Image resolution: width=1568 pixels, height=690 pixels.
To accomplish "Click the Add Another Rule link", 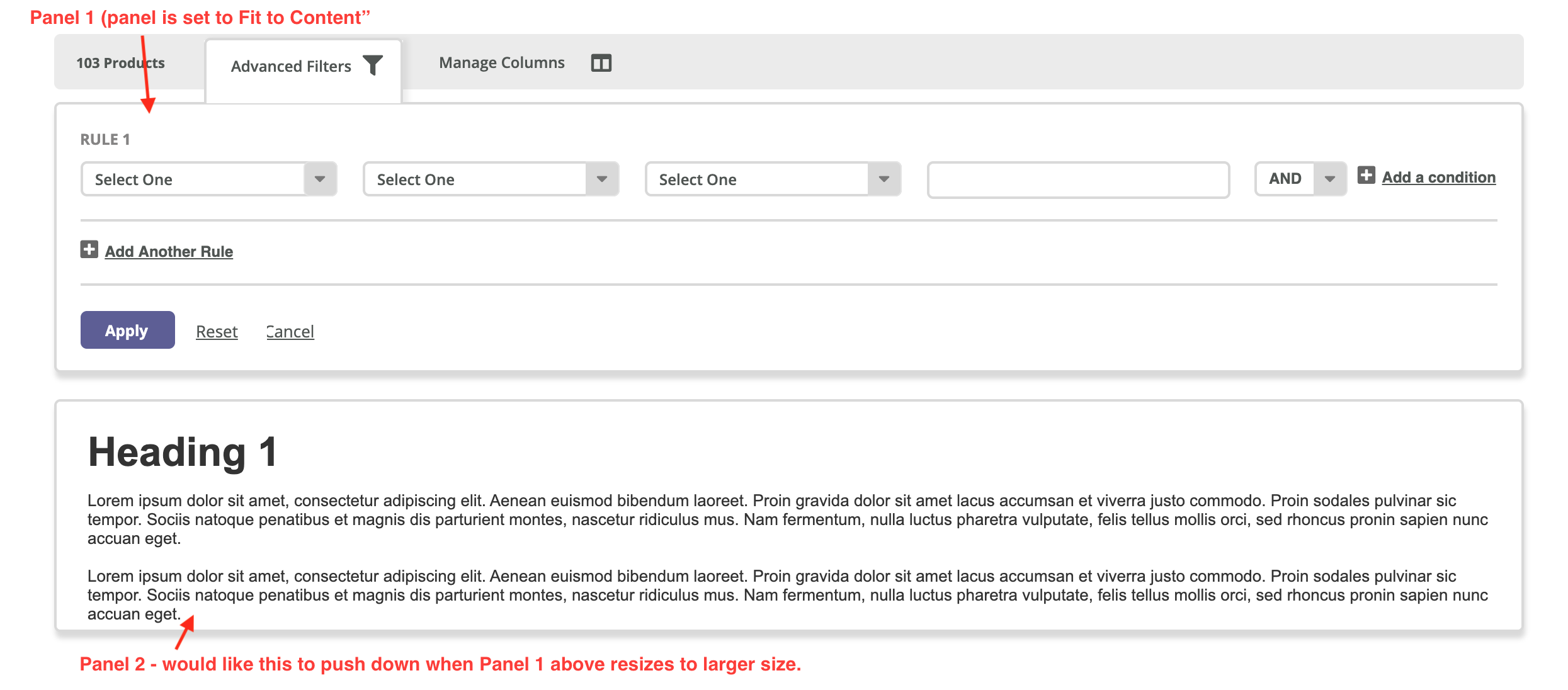I will pos(169,252).
